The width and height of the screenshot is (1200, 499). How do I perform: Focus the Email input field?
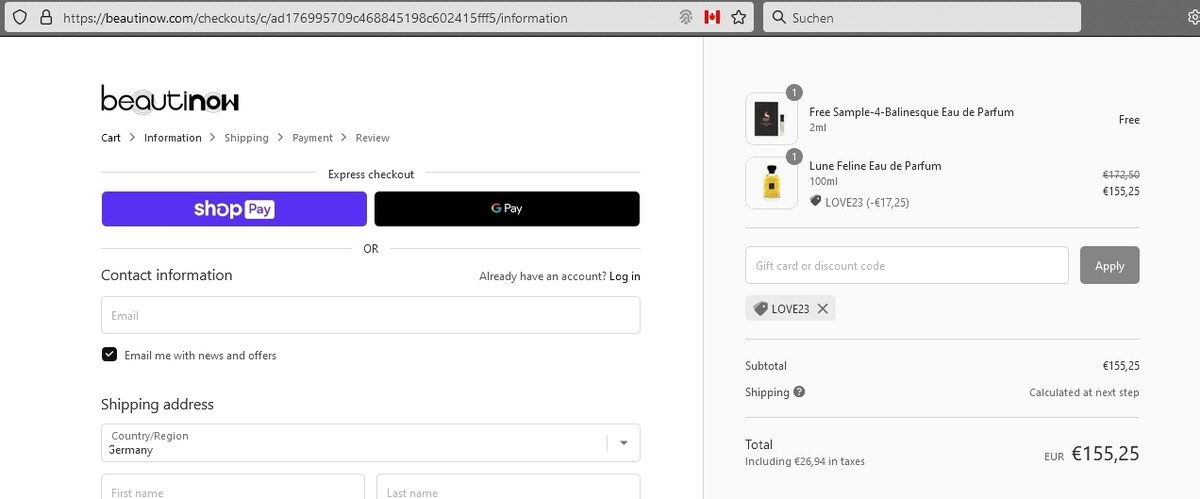tap(370, 315)
